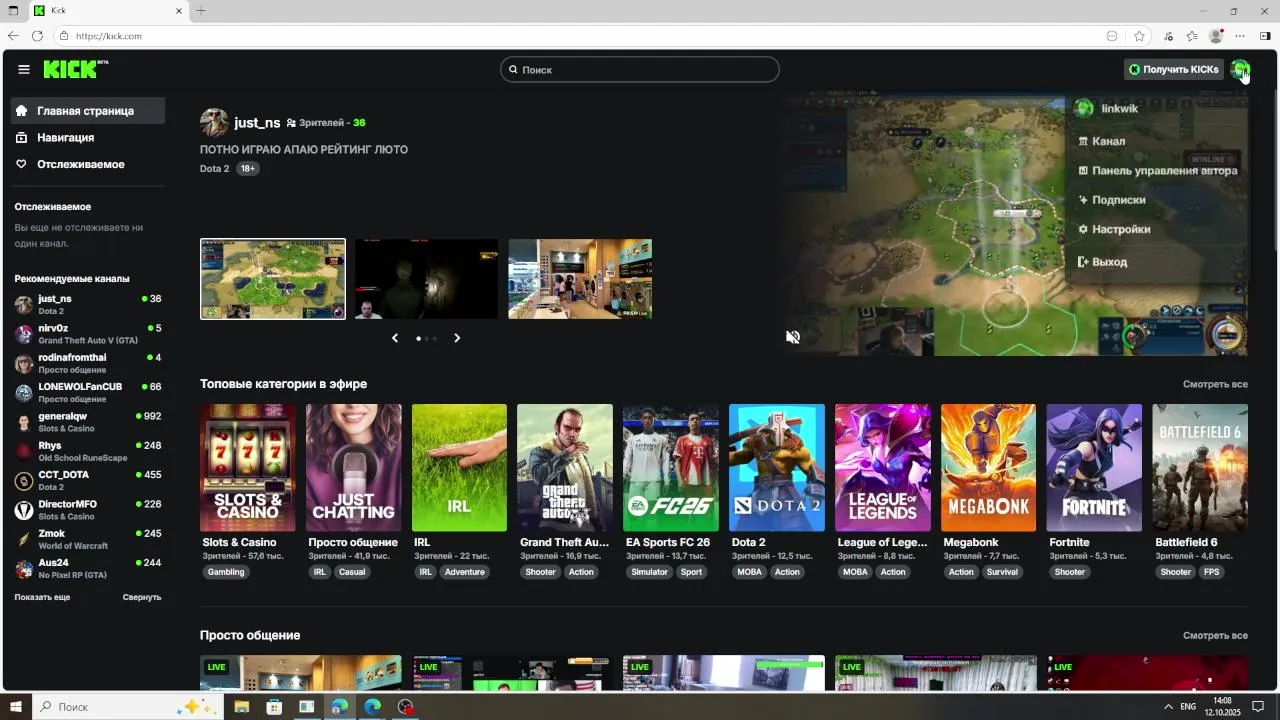The image size is (1280, 720).
Task: Open the Dota 2 category card
Action: (777, 468)
